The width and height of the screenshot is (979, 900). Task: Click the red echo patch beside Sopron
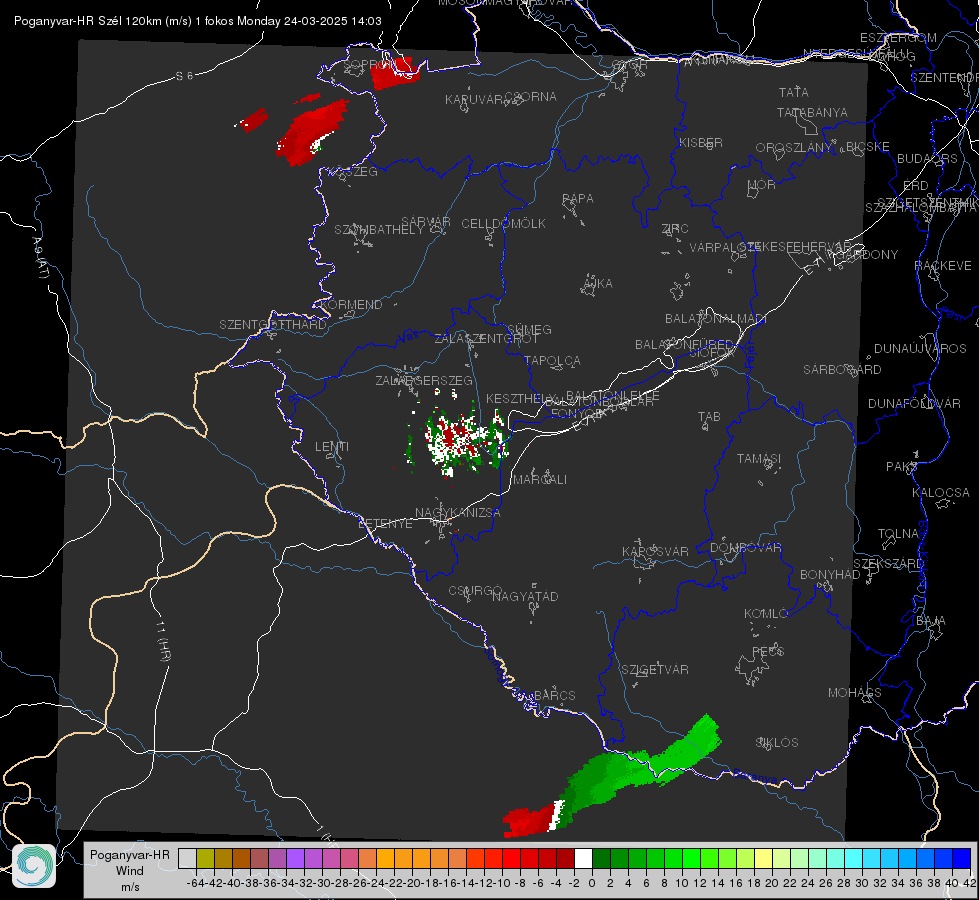pos(394,73)
